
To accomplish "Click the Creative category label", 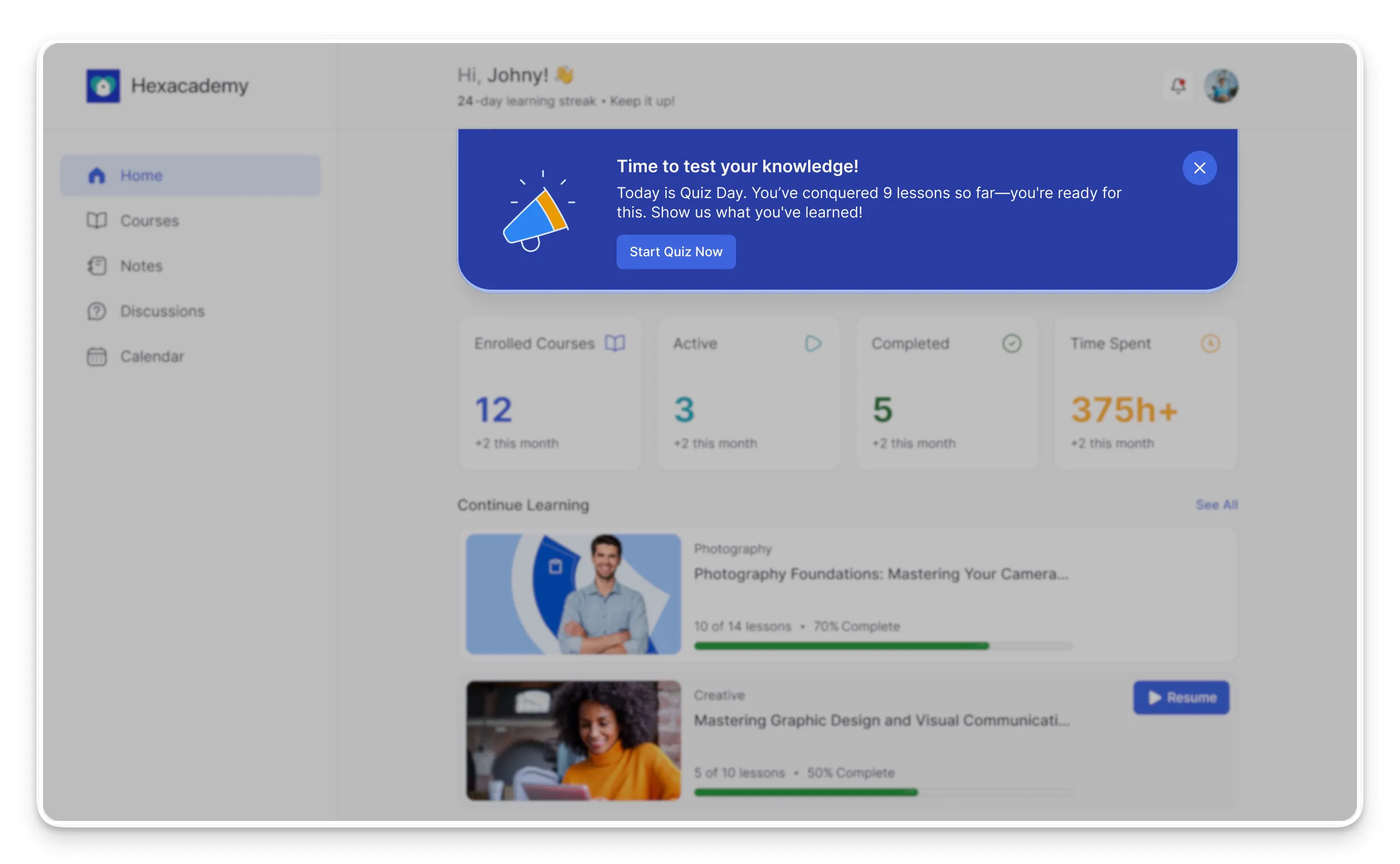I will pos(719,696).
